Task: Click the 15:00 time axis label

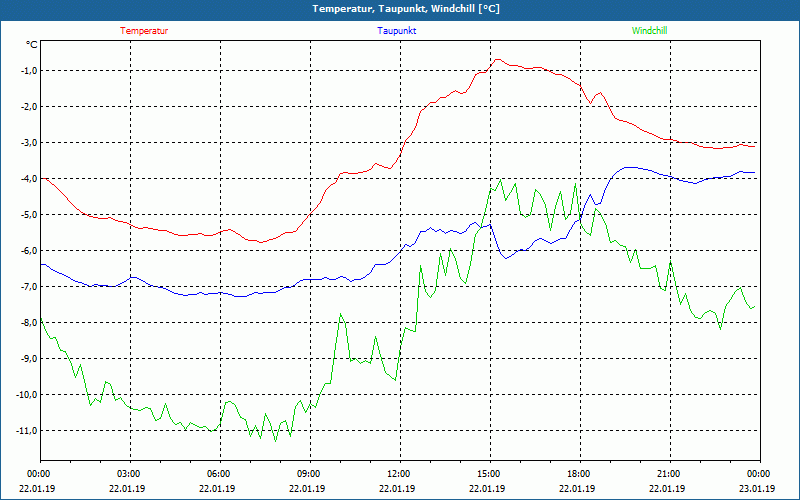Action: click(x=490, y=474)
